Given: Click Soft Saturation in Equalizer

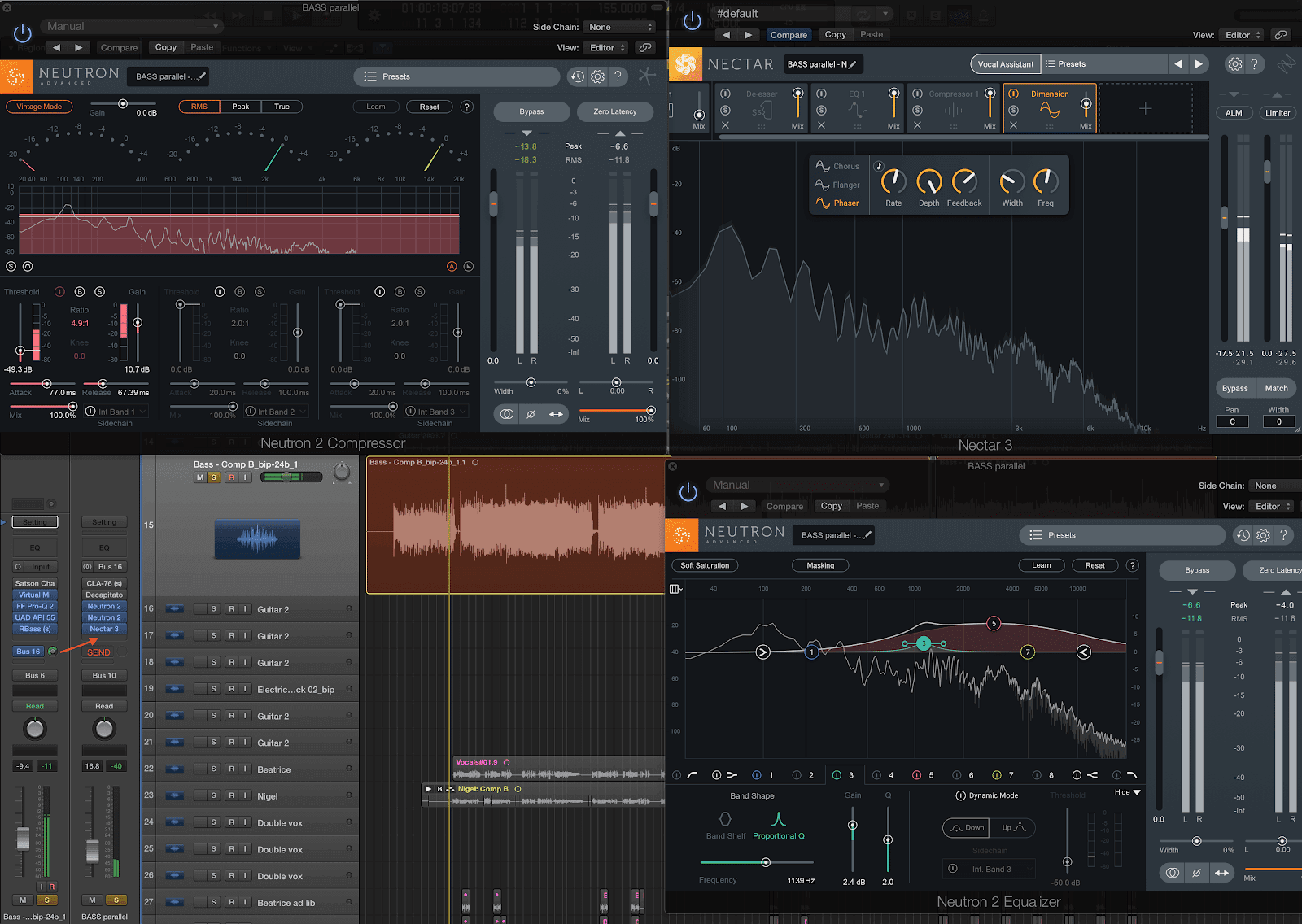Looking at the screenshot, I should [x=705, y=565].
